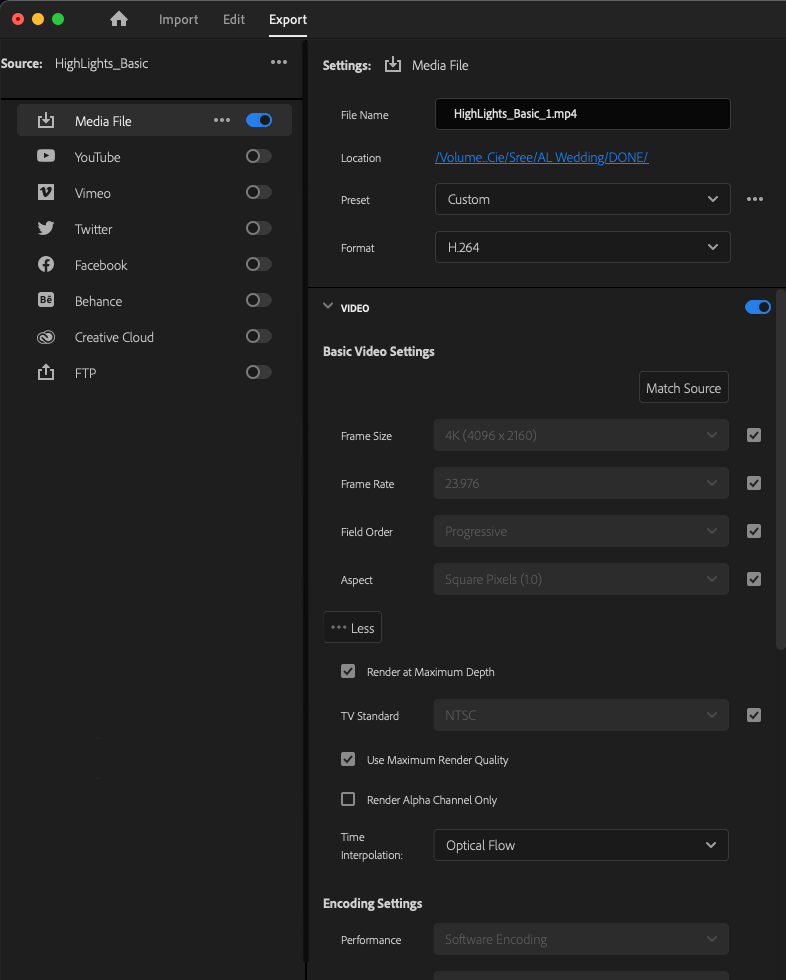Click the YouTube destination icon
This screenshot has width=786, height=980.
[x=46, y=156]
